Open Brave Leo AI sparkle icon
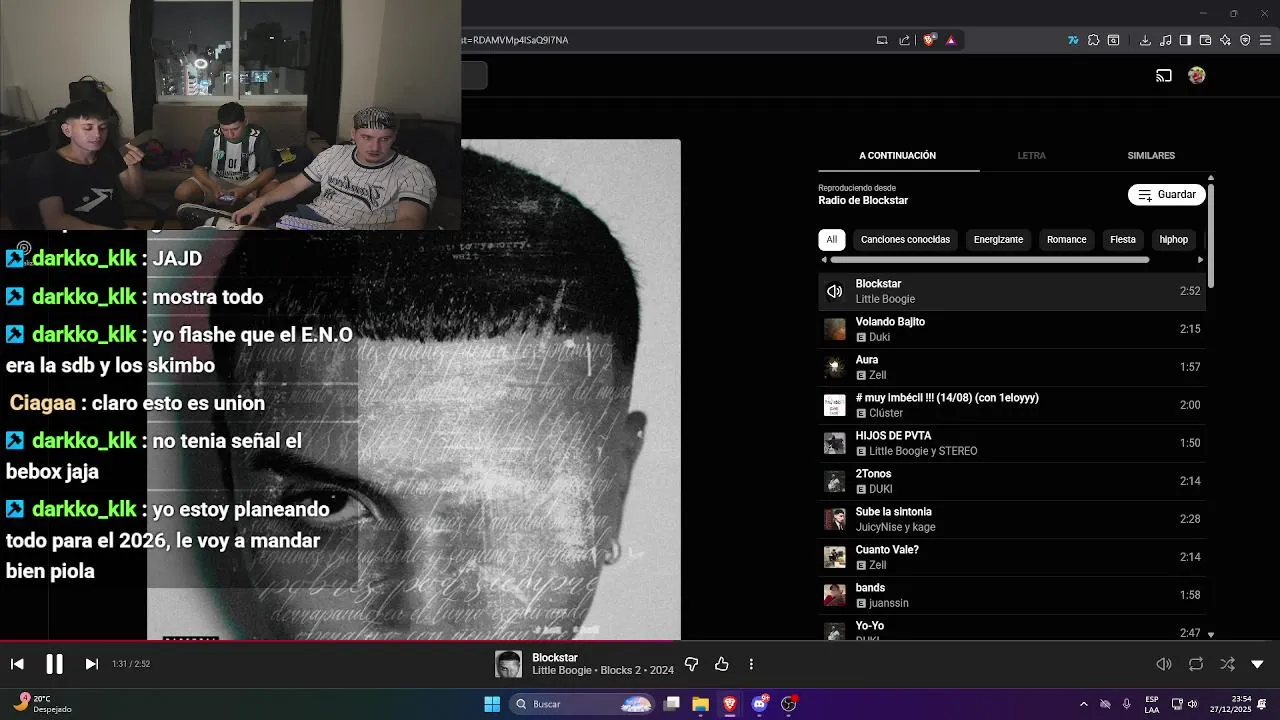 tap(1225, 40)
